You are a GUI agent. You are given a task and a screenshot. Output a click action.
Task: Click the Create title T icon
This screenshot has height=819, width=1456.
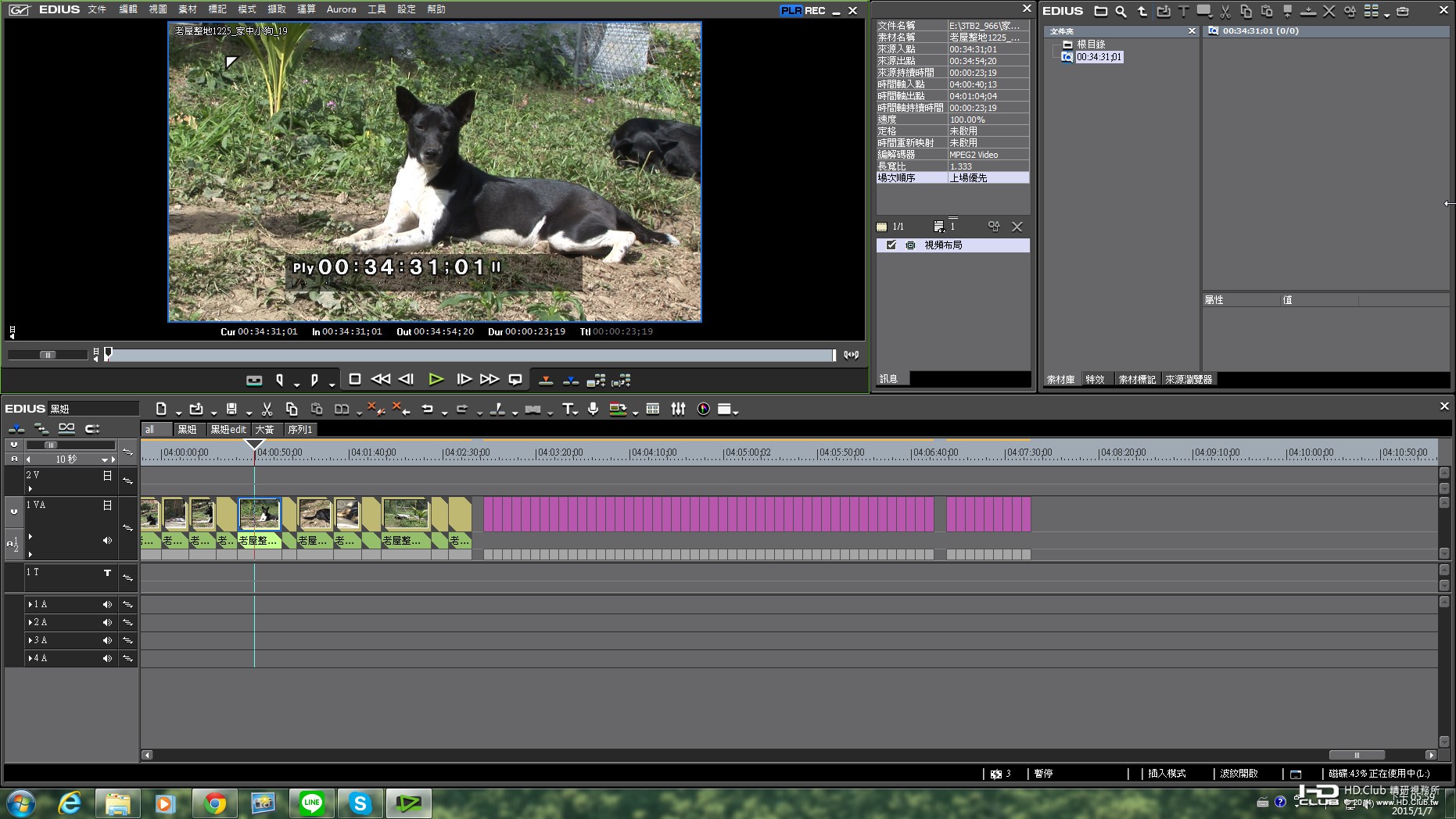[568, 409]
